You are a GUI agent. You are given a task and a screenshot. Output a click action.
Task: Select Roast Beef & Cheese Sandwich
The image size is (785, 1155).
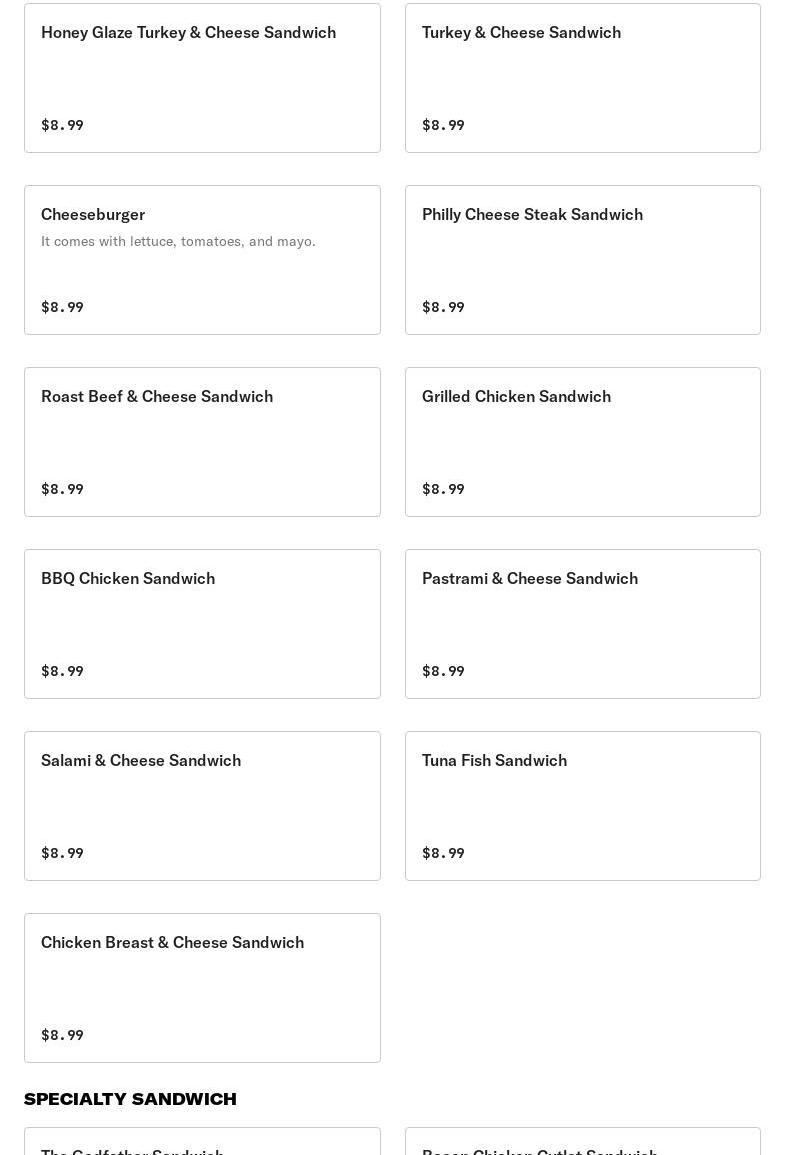point(202,442)
